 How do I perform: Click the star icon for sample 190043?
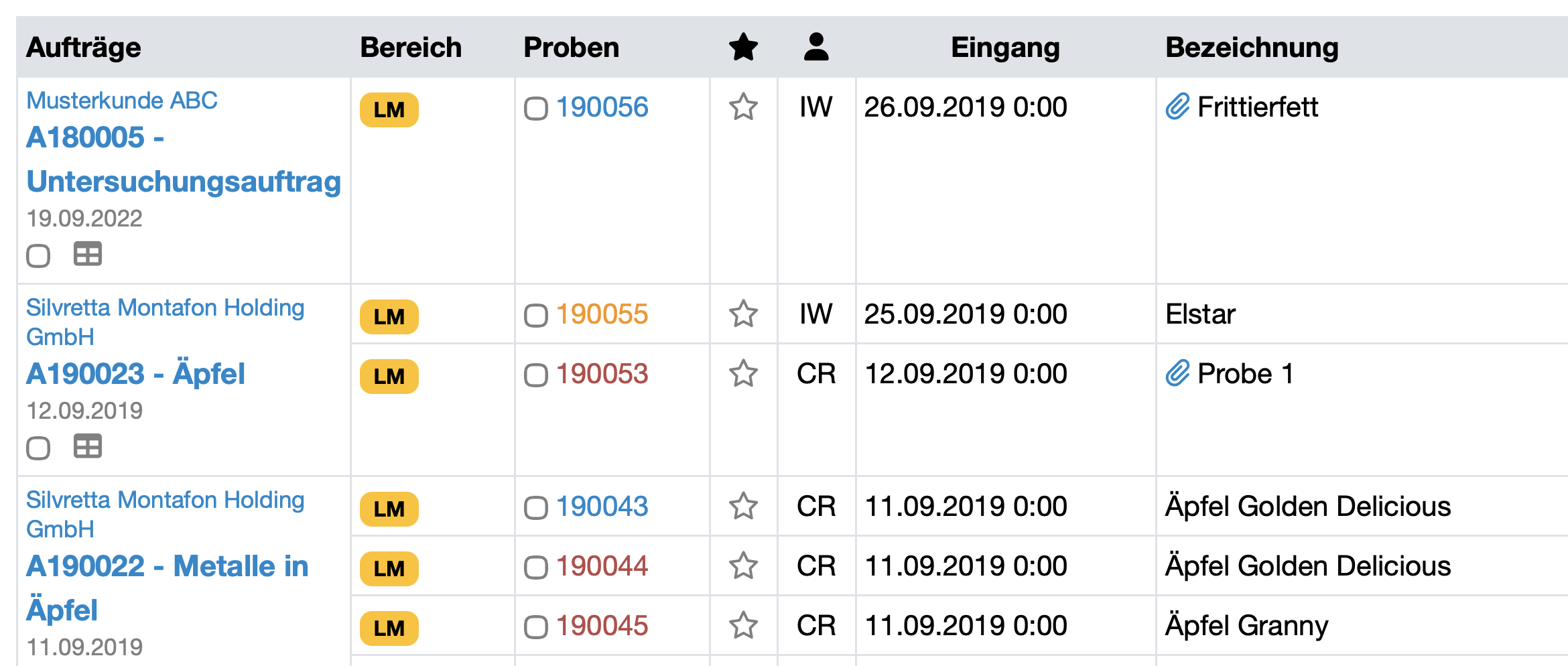click(743, 507)
